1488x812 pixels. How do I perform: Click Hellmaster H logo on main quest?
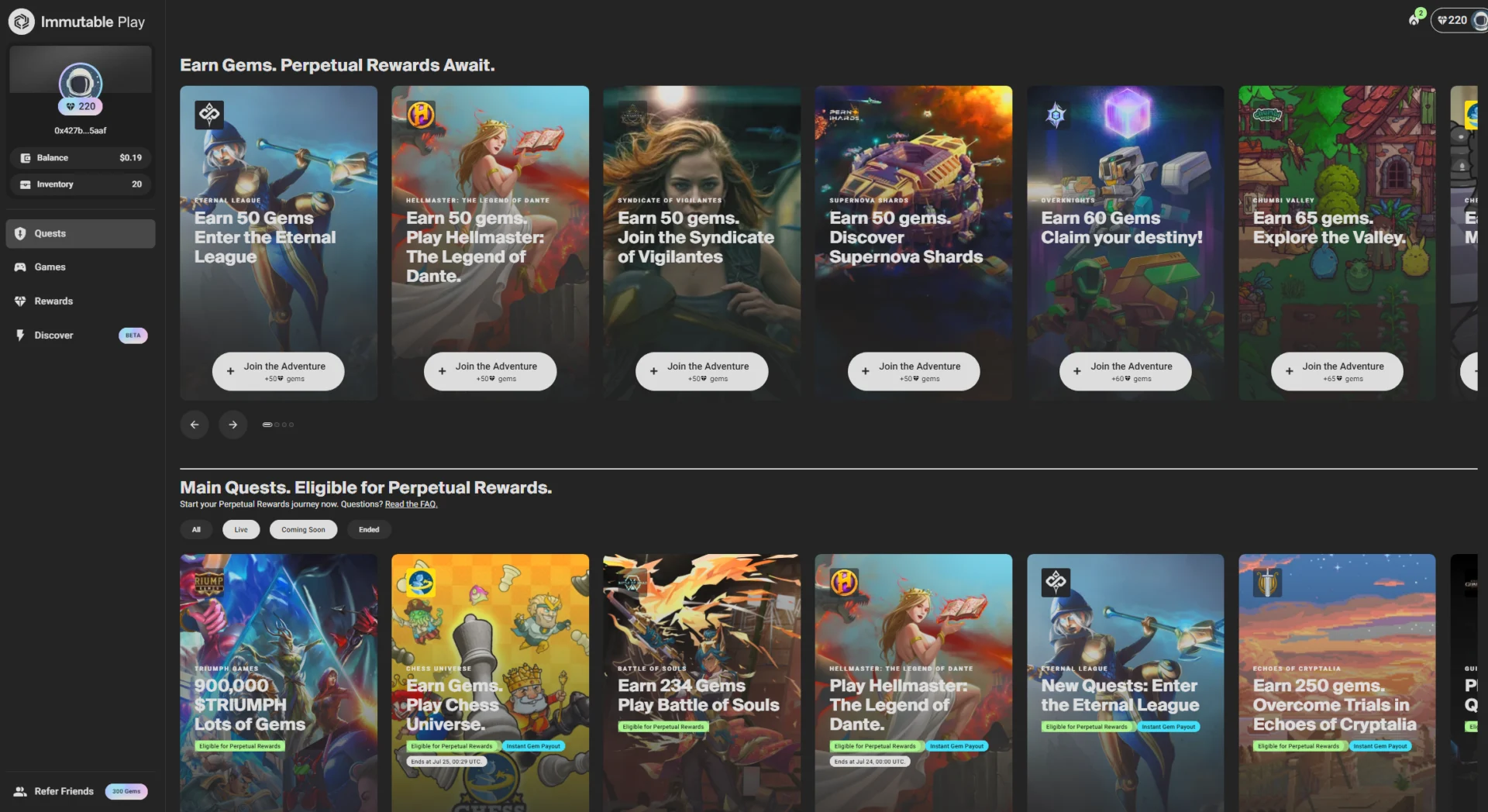[x=844, y=582]
